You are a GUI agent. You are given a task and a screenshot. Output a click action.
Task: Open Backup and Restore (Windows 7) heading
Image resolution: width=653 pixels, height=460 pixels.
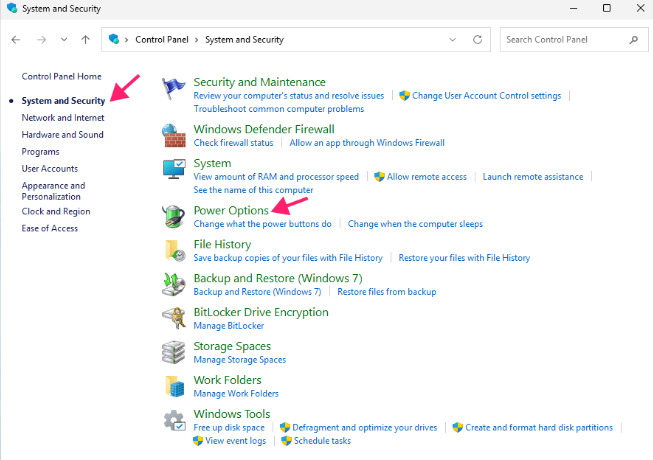click(278, 278)
